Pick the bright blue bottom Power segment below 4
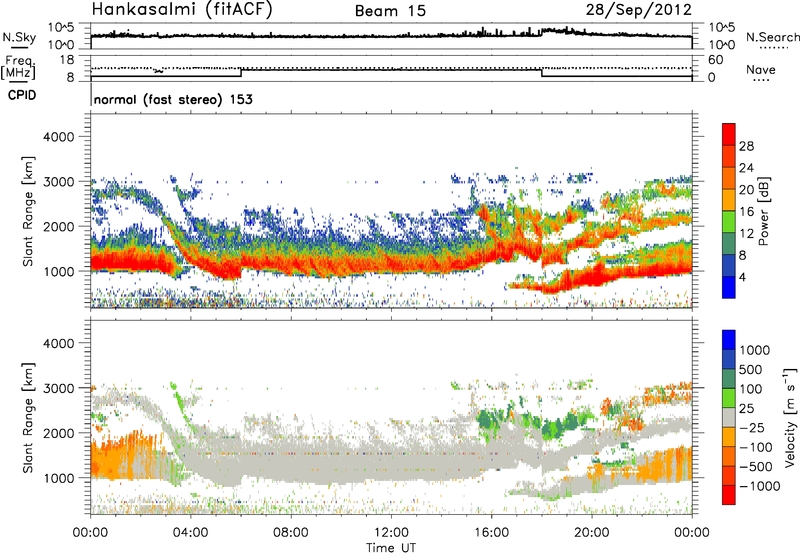 729,287
